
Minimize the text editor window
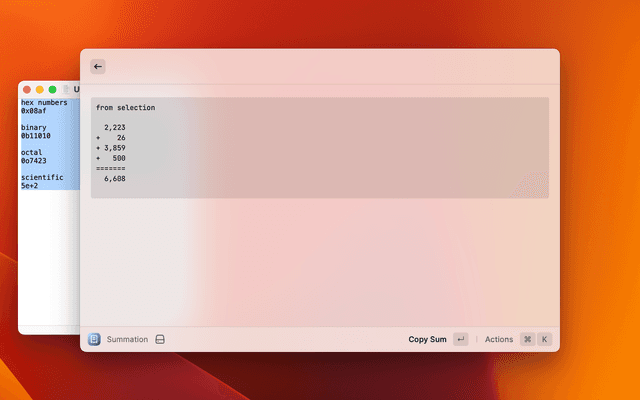pyautogui.click(x=39, y=90)
